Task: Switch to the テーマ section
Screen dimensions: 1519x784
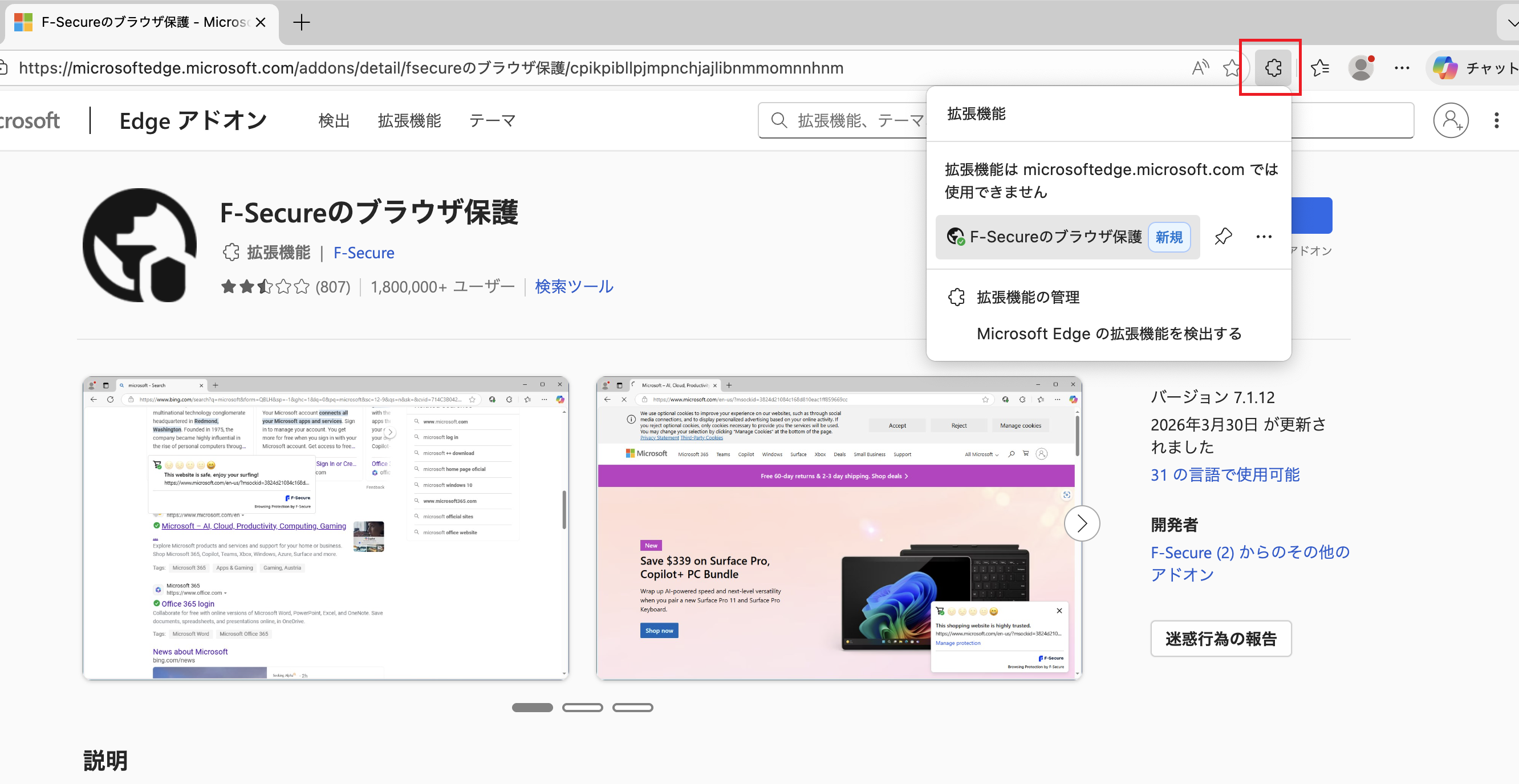Action: point(493,120)
